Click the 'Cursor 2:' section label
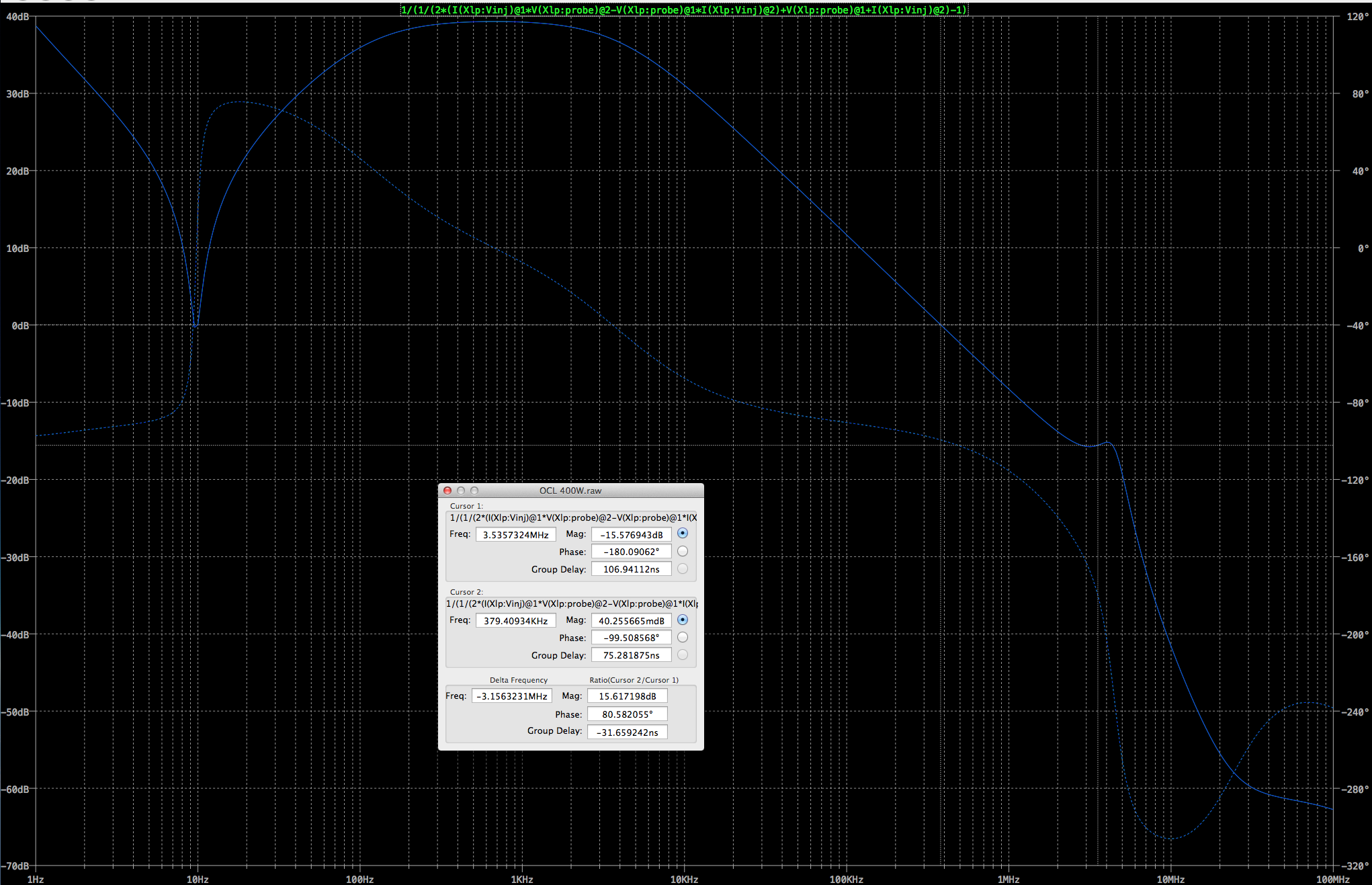 466,592
